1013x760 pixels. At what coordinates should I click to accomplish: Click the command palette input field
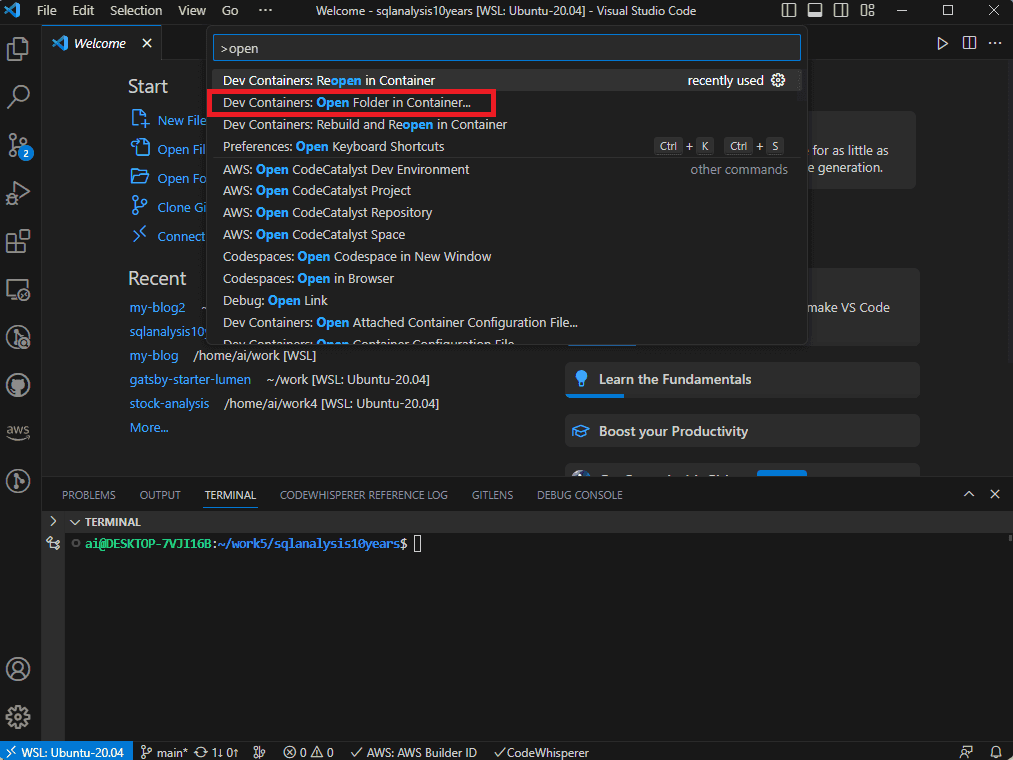point(506,48)
